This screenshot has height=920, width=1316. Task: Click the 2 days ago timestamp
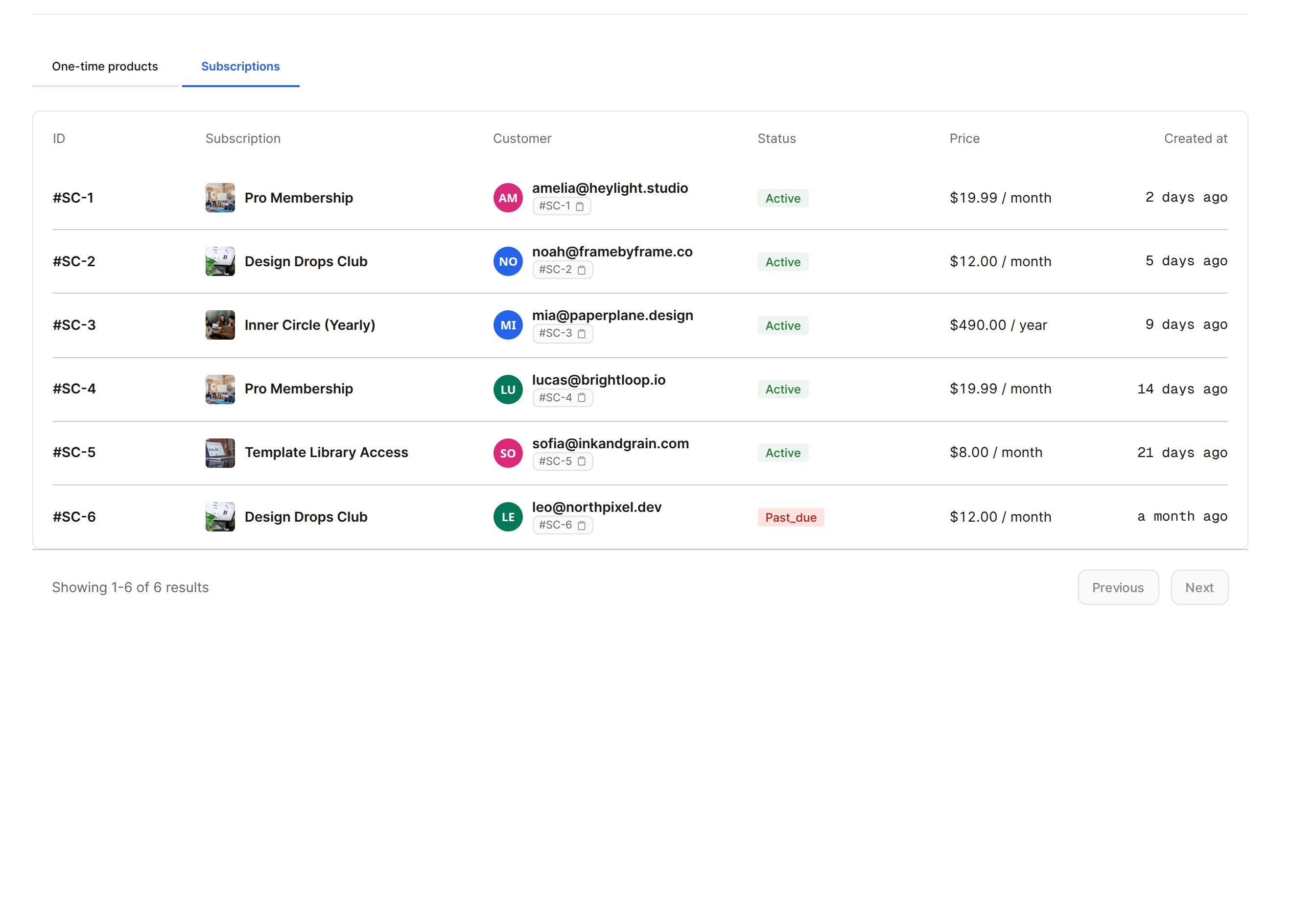(x=1186, y=197)
